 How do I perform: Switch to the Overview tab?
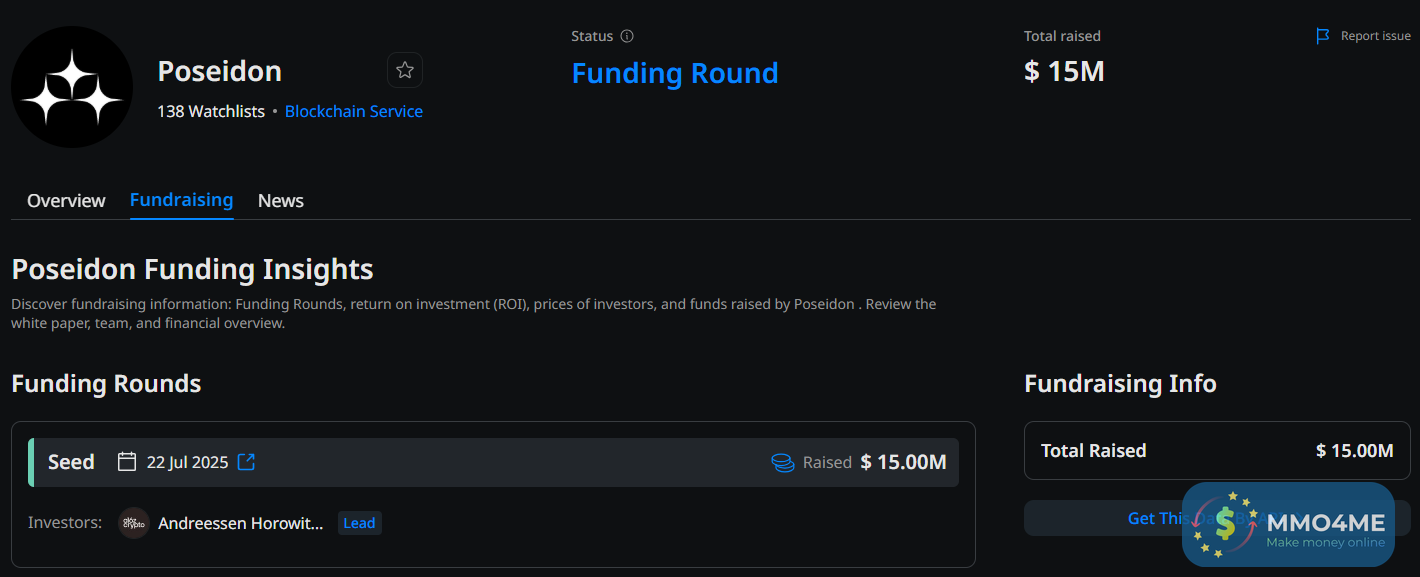(x=66, y=201)
